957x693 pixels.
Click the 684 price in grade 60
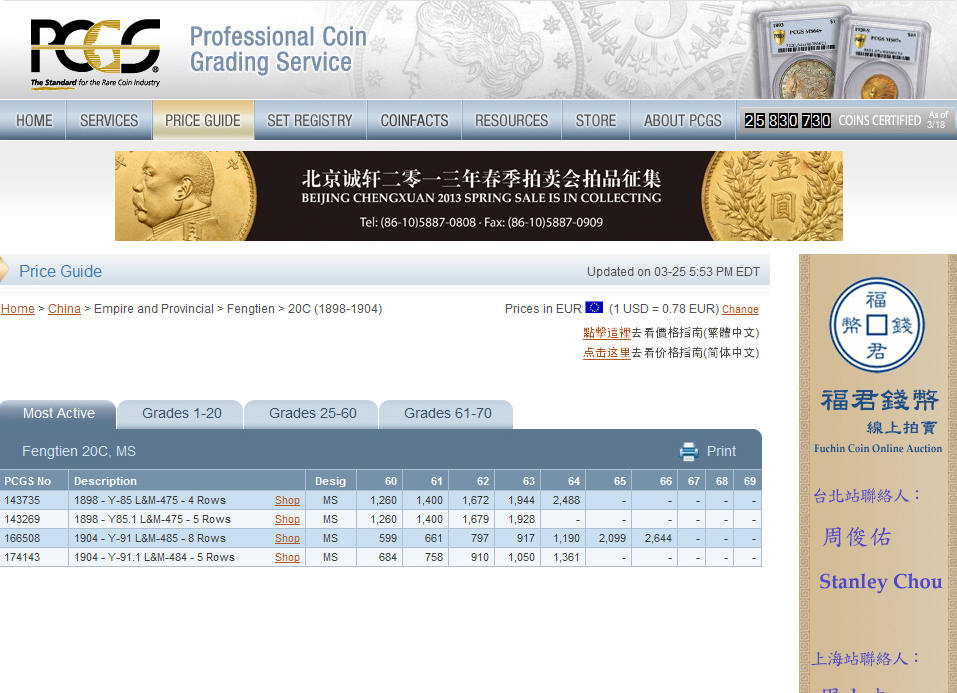pyautogui.click(x=388, y=557)
